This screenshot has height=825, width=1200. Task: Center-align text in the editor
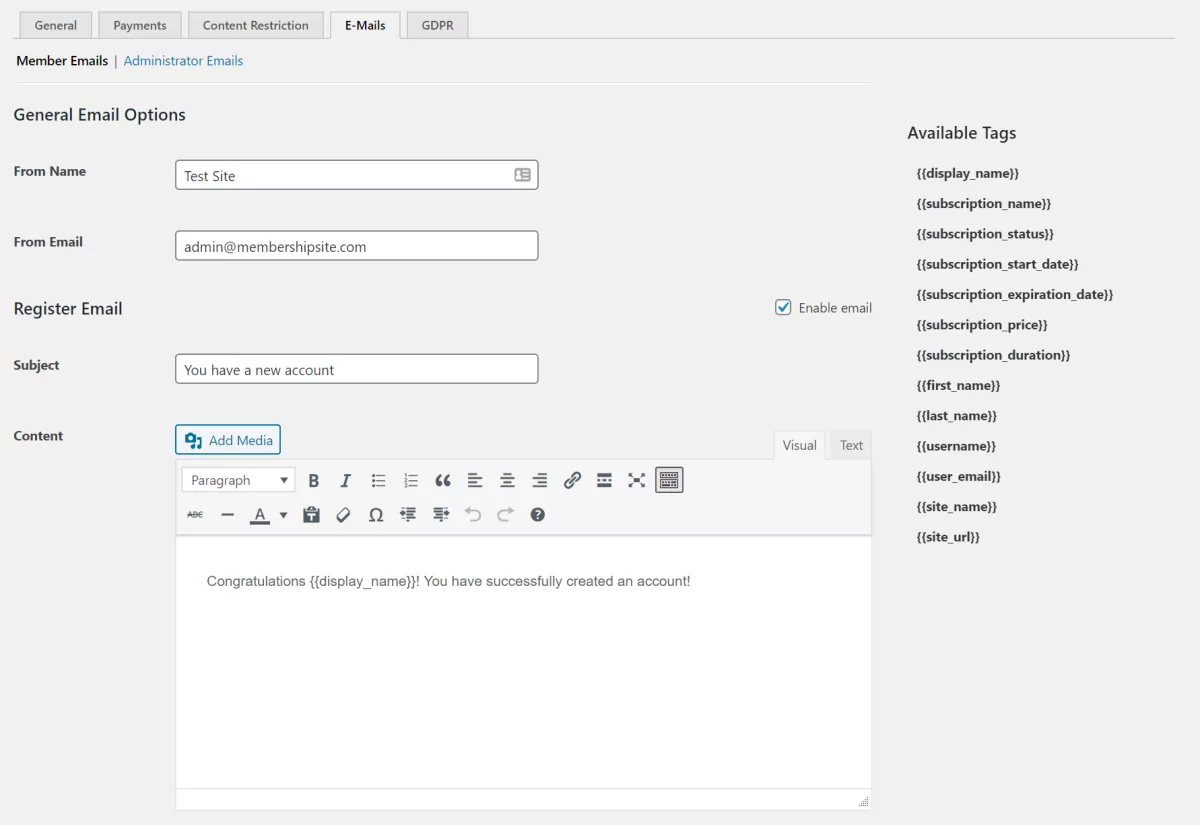tap(507, 481)
